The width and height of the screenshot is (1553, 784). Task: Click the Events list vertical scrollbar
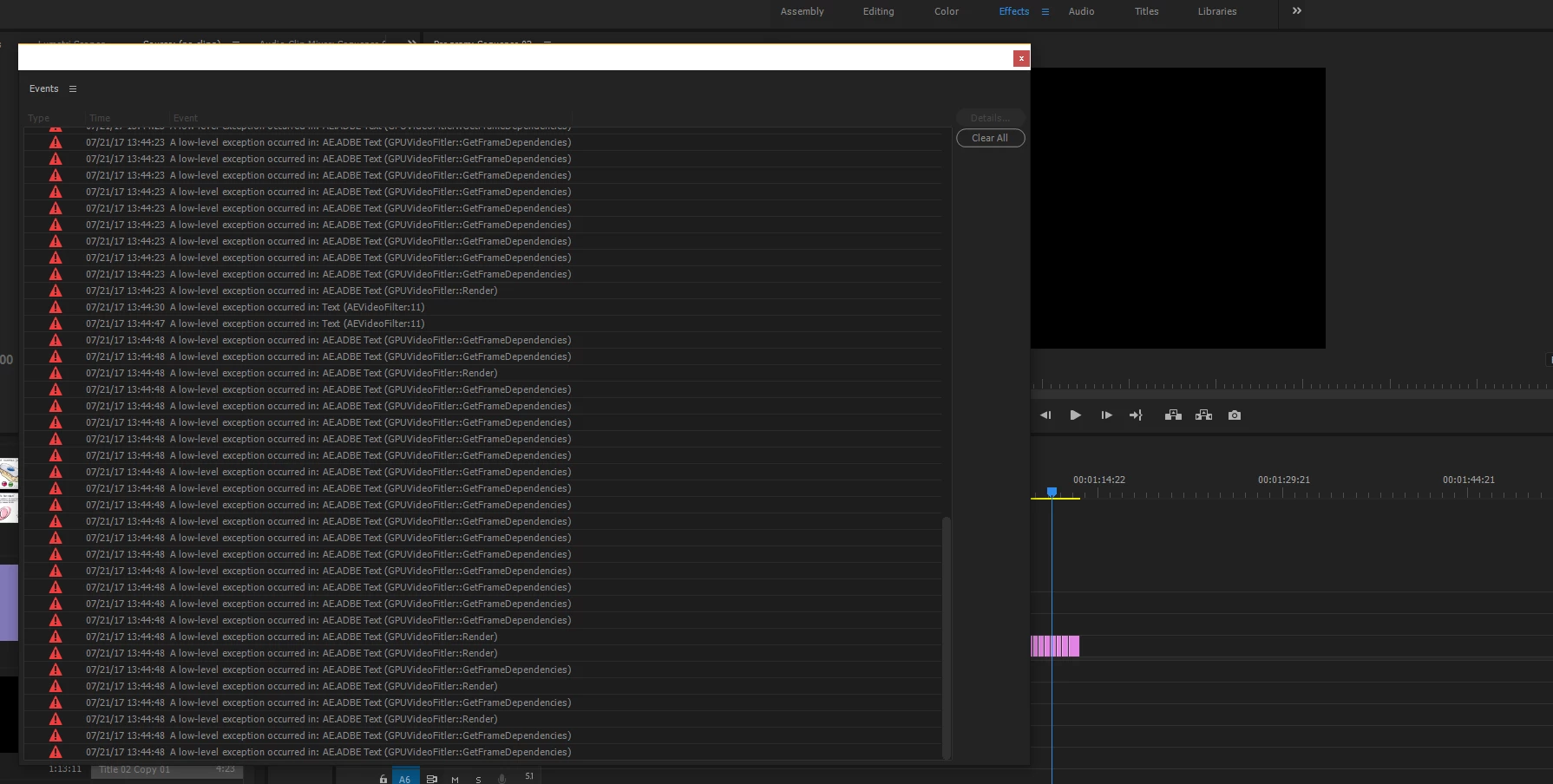[x=947, y=638]
